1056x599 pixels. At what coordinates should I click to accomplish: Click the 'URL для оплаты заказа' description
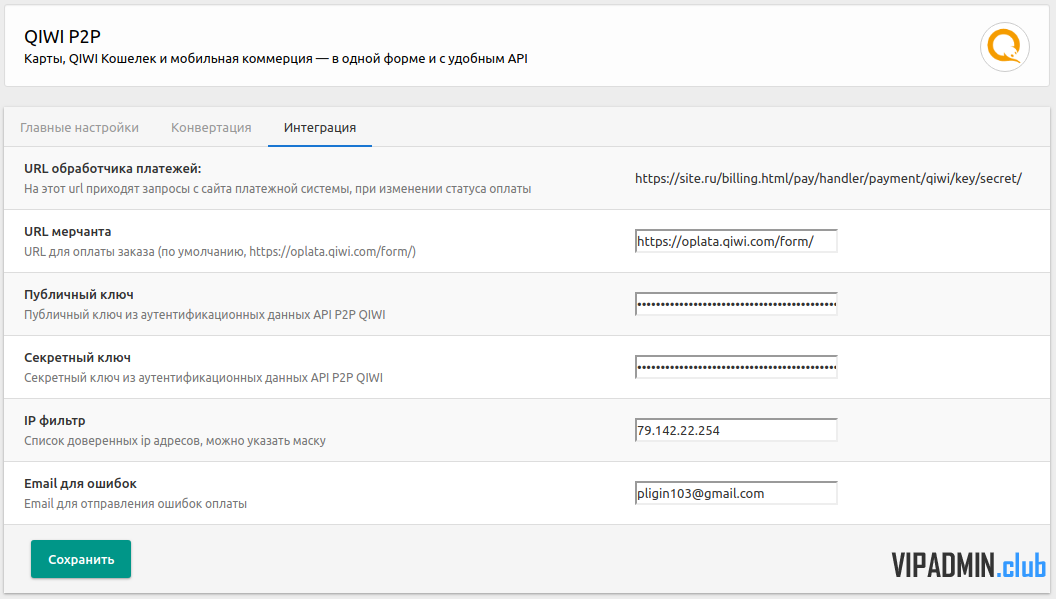pyautogui.click(x=220, y=252)
